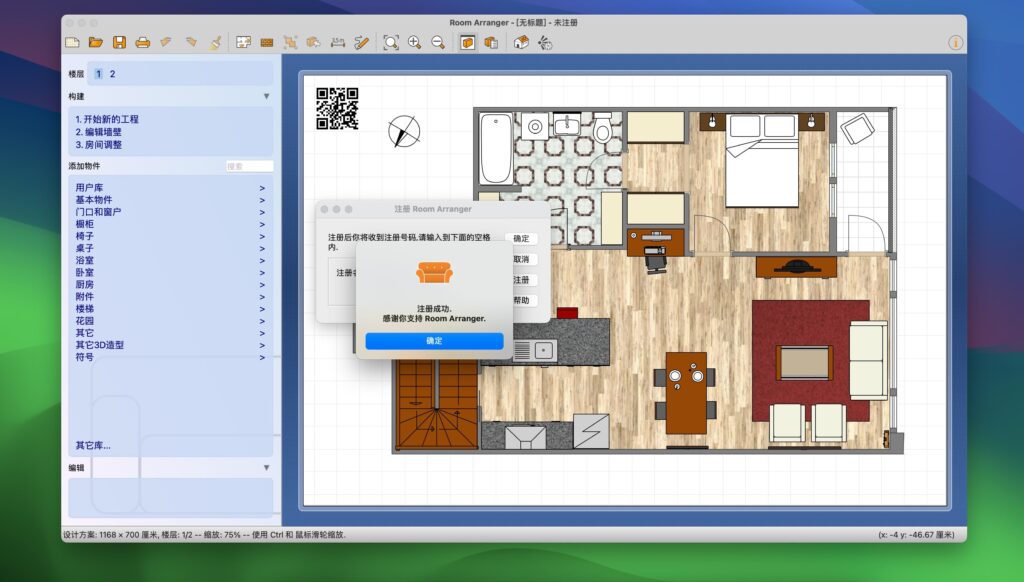Confirm registration by pressing the blue 确定 button
Screen dimensions: 1024x582
point(434,340)
